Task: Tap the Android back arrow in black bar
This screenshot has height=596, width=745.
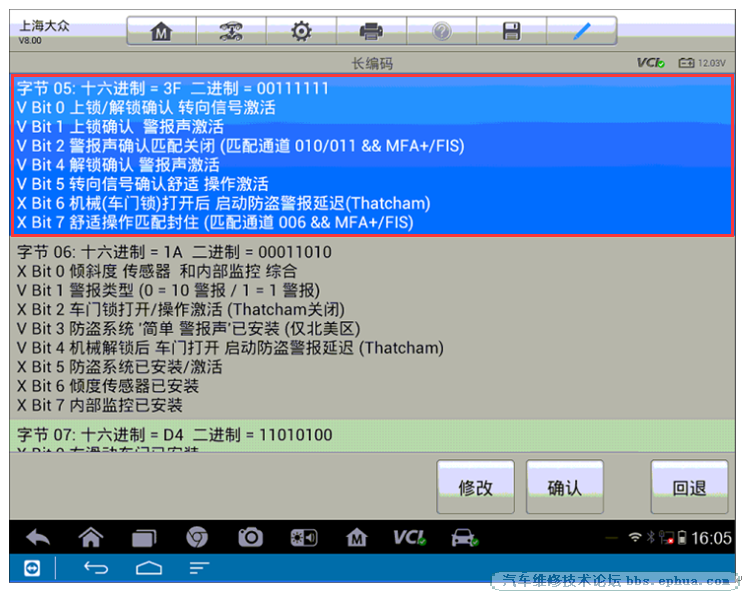Action: pos(38,538)
